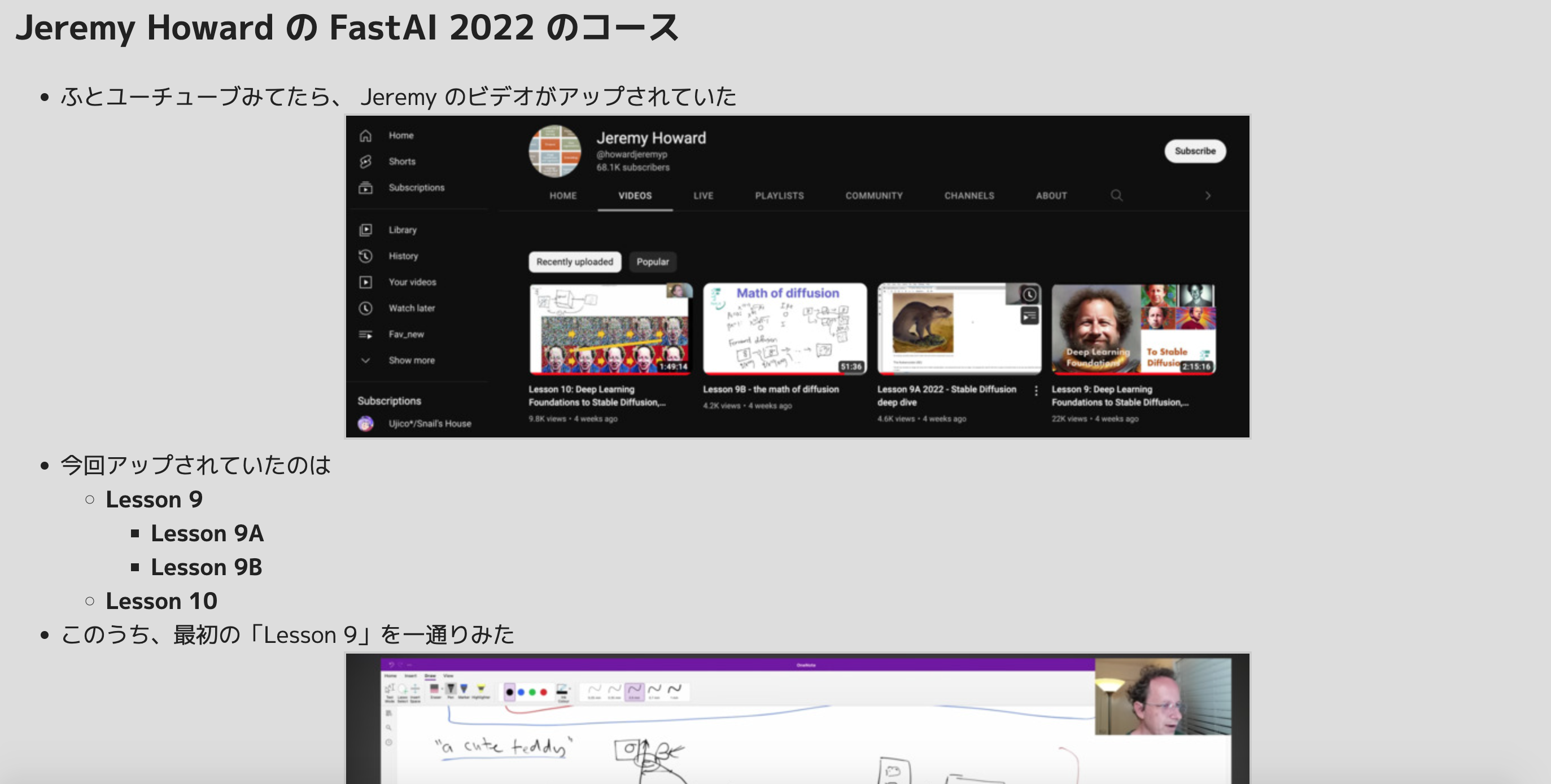Viewport: 1551px width, 784px height.
Task: Open the Lesson 10 video thumbnail
Action: [x=610, y=329]
